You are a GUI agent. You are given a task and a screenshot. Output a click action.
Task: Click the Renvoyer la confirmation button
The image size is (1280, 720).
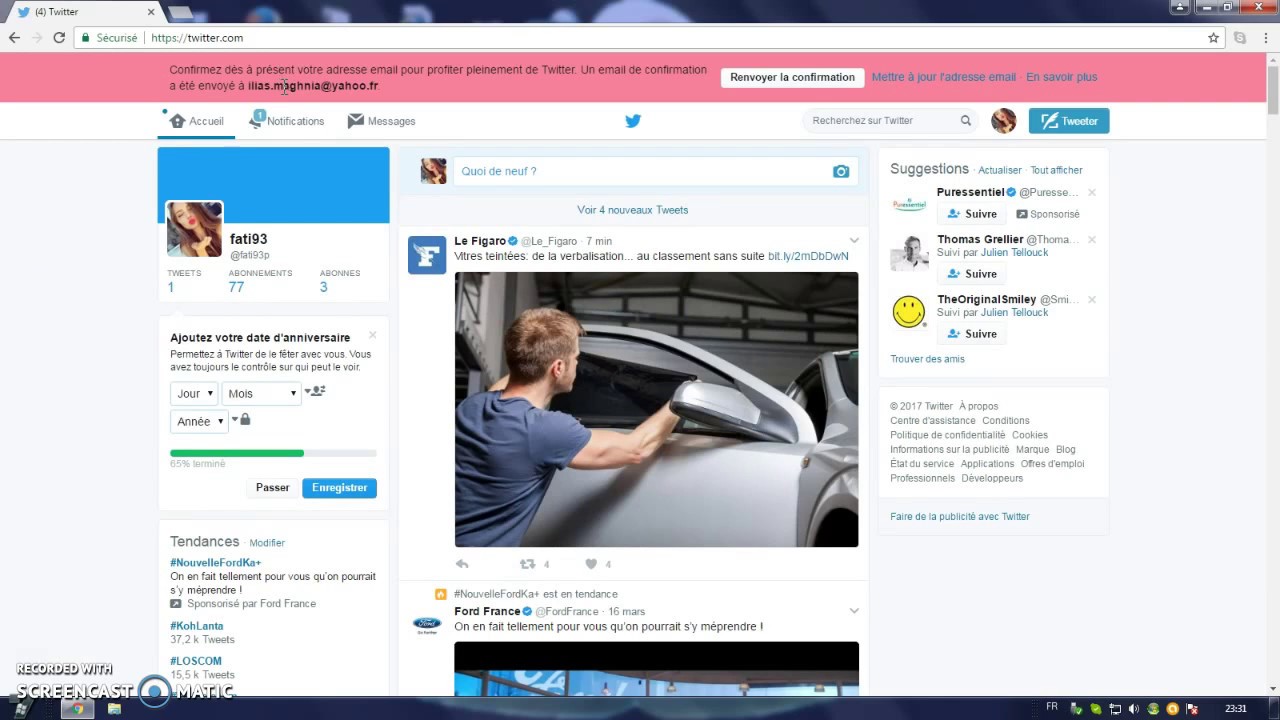point(792,77)
